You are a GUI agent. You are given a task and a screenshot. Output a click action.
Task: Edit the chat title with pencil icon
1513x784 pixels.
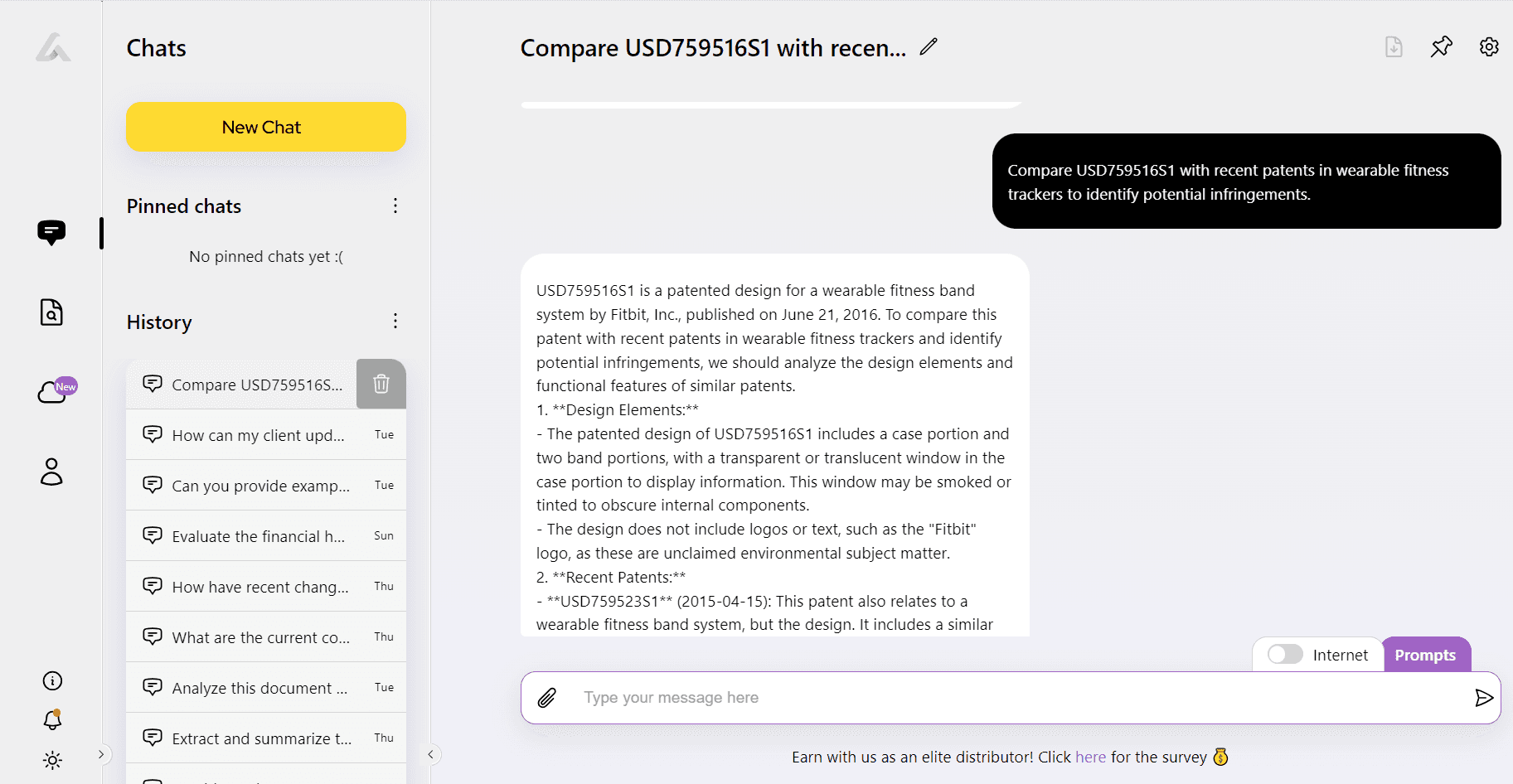[929, 47]
